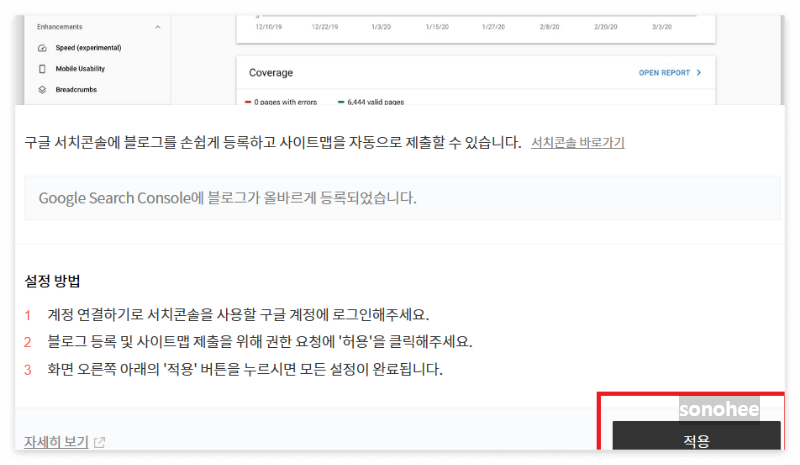Open the Mobile Usability report
The image size is (800, 465).
coord(80,68)
